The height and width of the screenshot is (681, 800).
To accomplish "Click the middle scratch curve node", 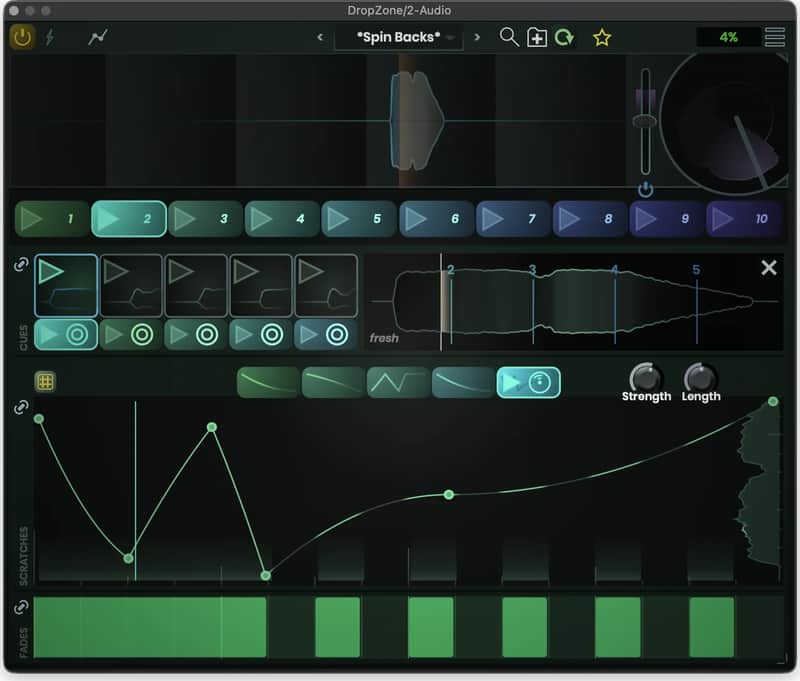I will (x=448, y=494).
